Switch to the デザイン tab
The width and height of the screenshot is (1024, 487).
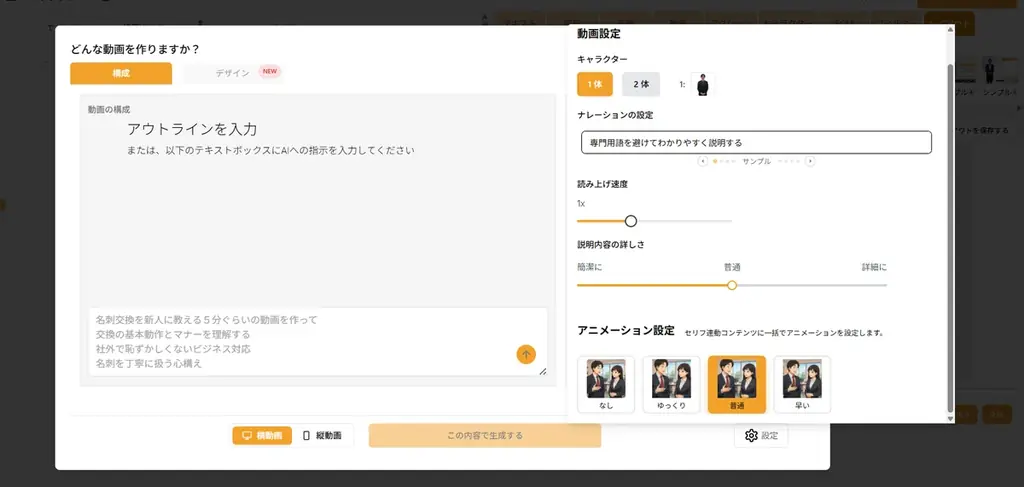233,73
